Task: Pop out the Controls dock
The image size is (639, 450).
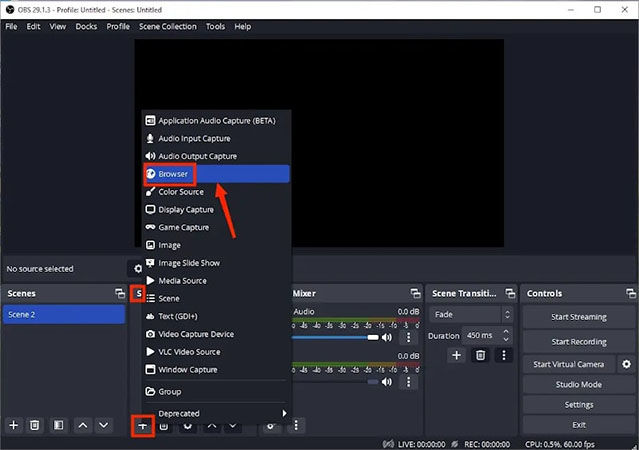Action: click(631, 293)
